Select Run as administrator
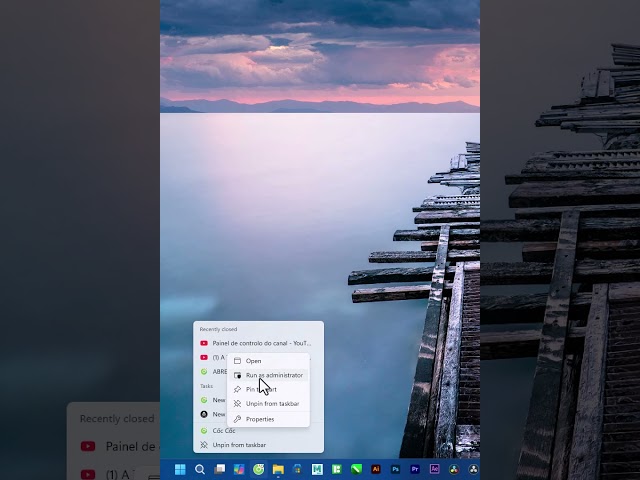Viewport: 640px width, 480px height. [x=268, y=375]
